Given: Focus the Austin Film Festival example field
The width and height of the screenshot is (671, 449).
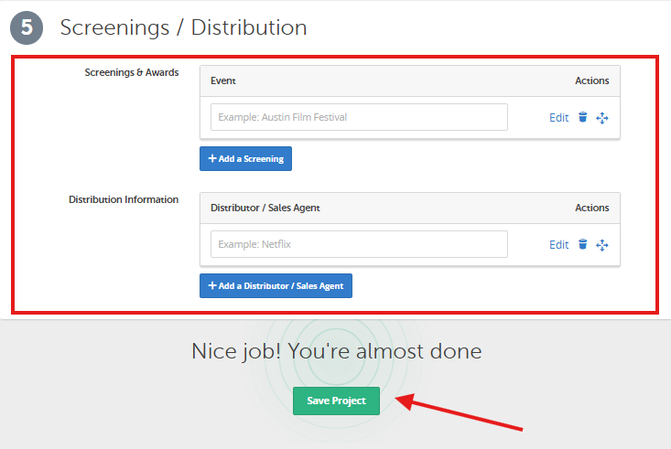Looking at the screenshot, I should 358,117.
